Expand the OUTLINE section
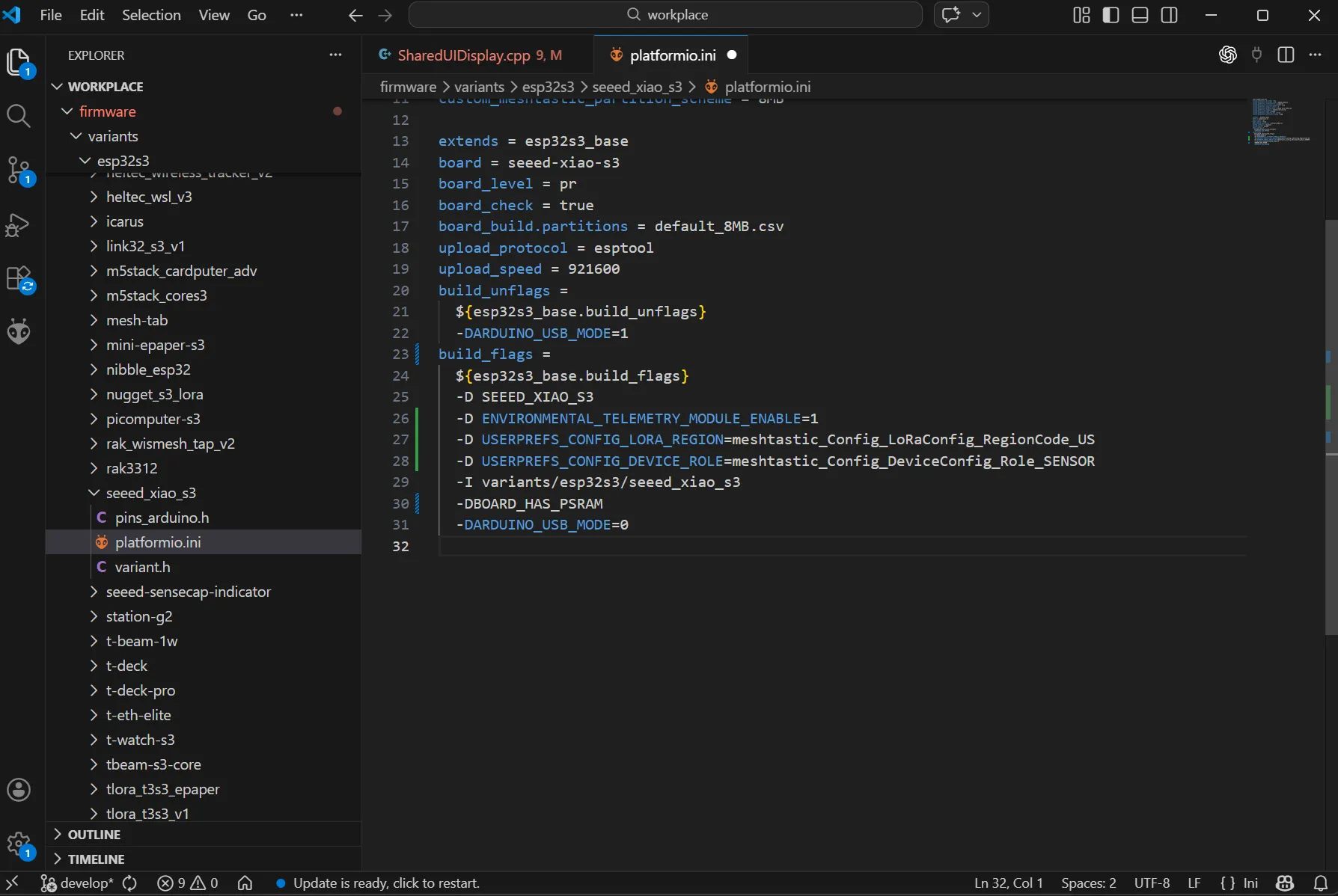1338x896 pixels. point(94,835)
